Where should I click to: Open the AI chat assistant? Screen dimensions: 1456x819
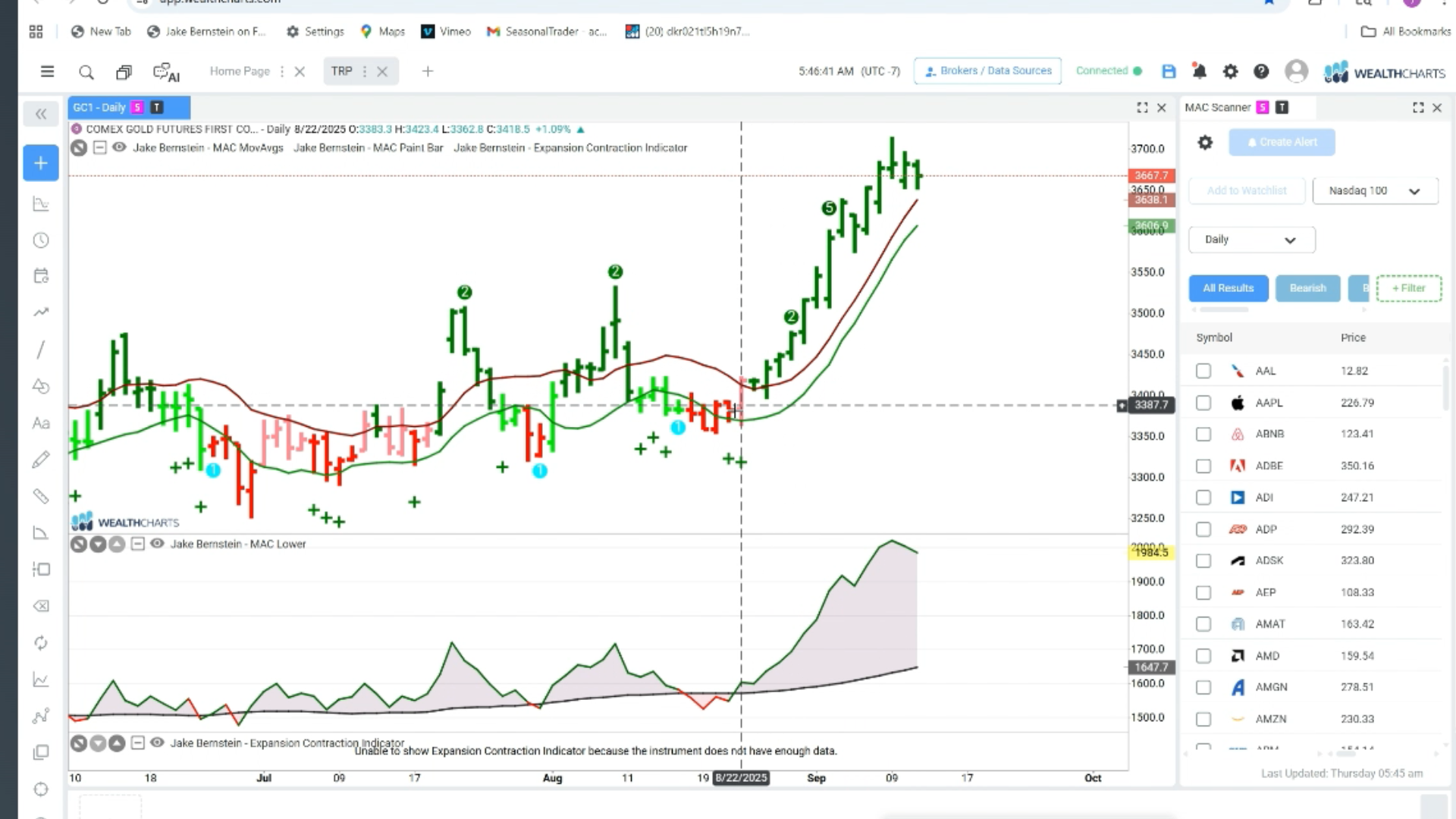(x=166, y=72)
